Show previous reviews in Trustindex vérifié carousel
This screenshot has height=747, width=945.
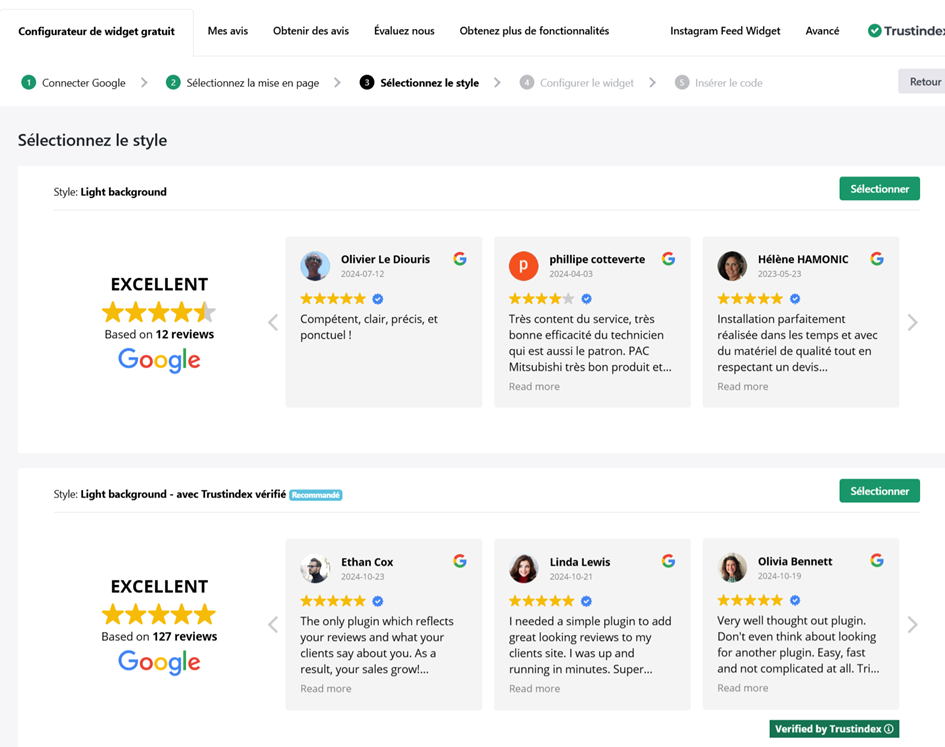point(273,625)
